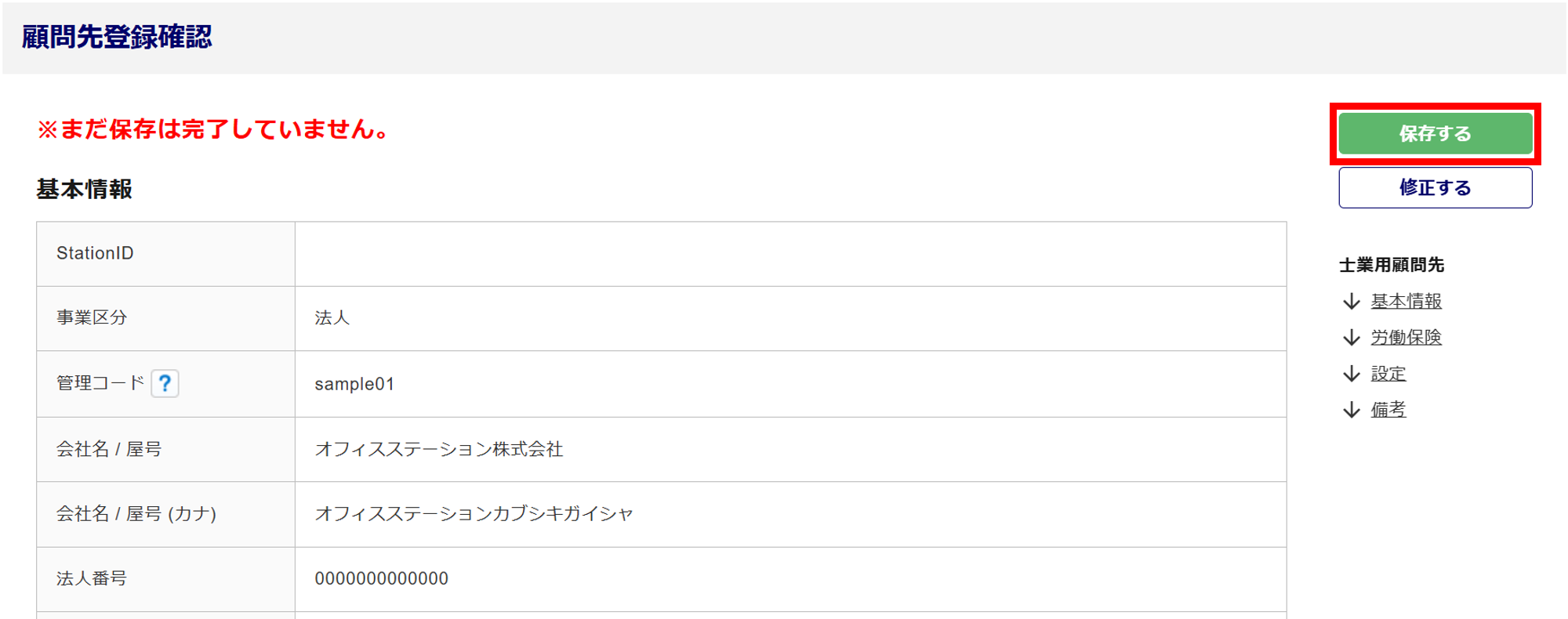Viewport: 1568px width, 619px height.
Task: Click the 法人 business type value
Action: click(x=332, y=317)
